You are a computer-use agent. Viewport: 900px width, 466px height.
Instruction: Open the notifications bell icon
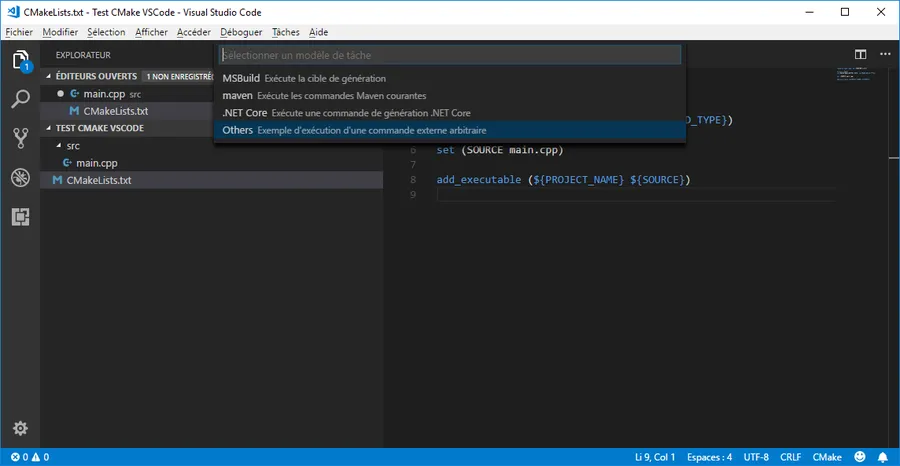883,457
